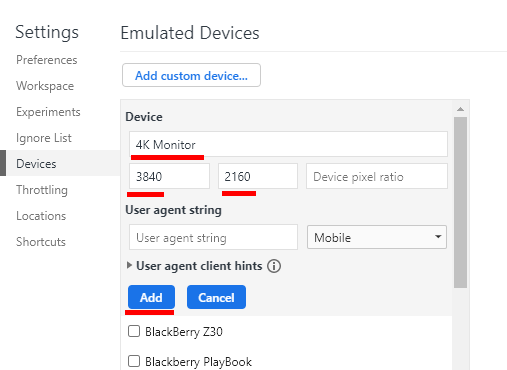The image size is (507, 370).
Task: Click the Settings title text
Action: pos(47,33)
